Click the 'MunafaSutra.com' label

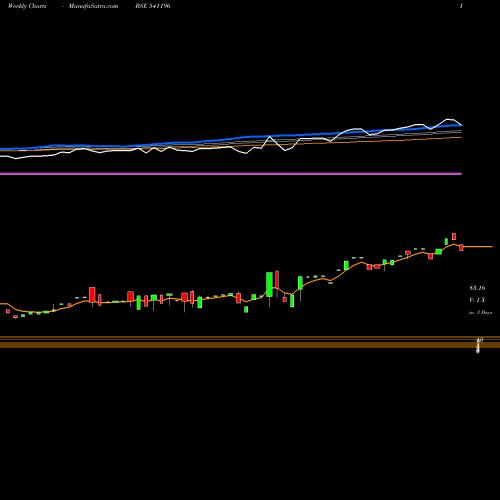pyautogui.click(x=93, y=6)
